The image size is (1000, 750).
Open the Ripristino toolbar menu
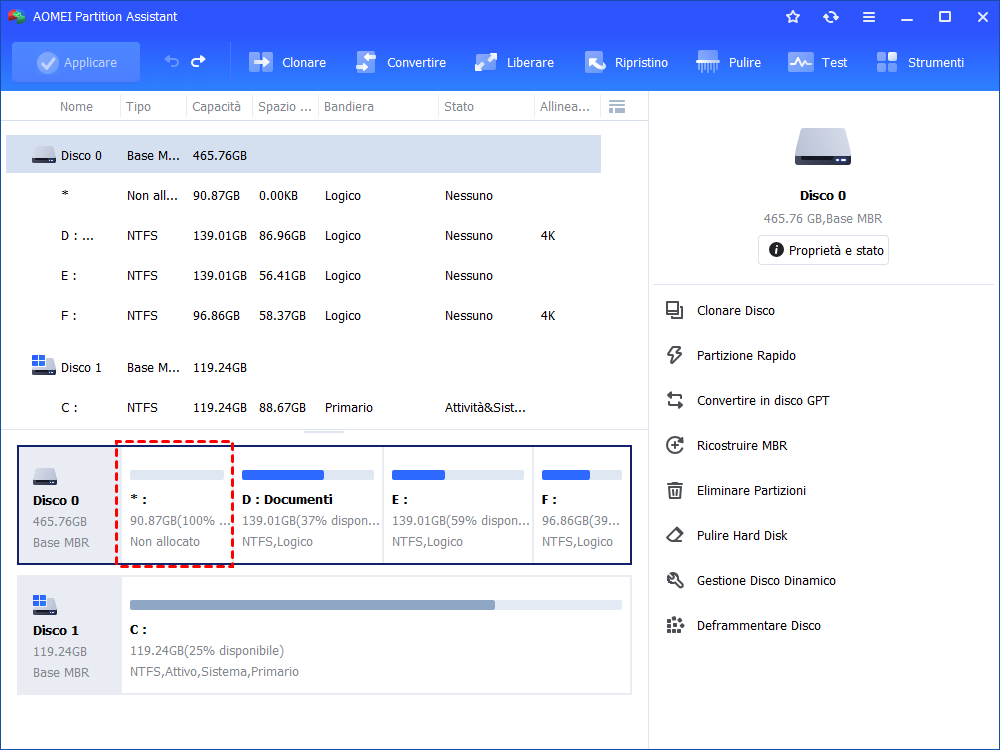pyautogui.click(x=626, y=62)
